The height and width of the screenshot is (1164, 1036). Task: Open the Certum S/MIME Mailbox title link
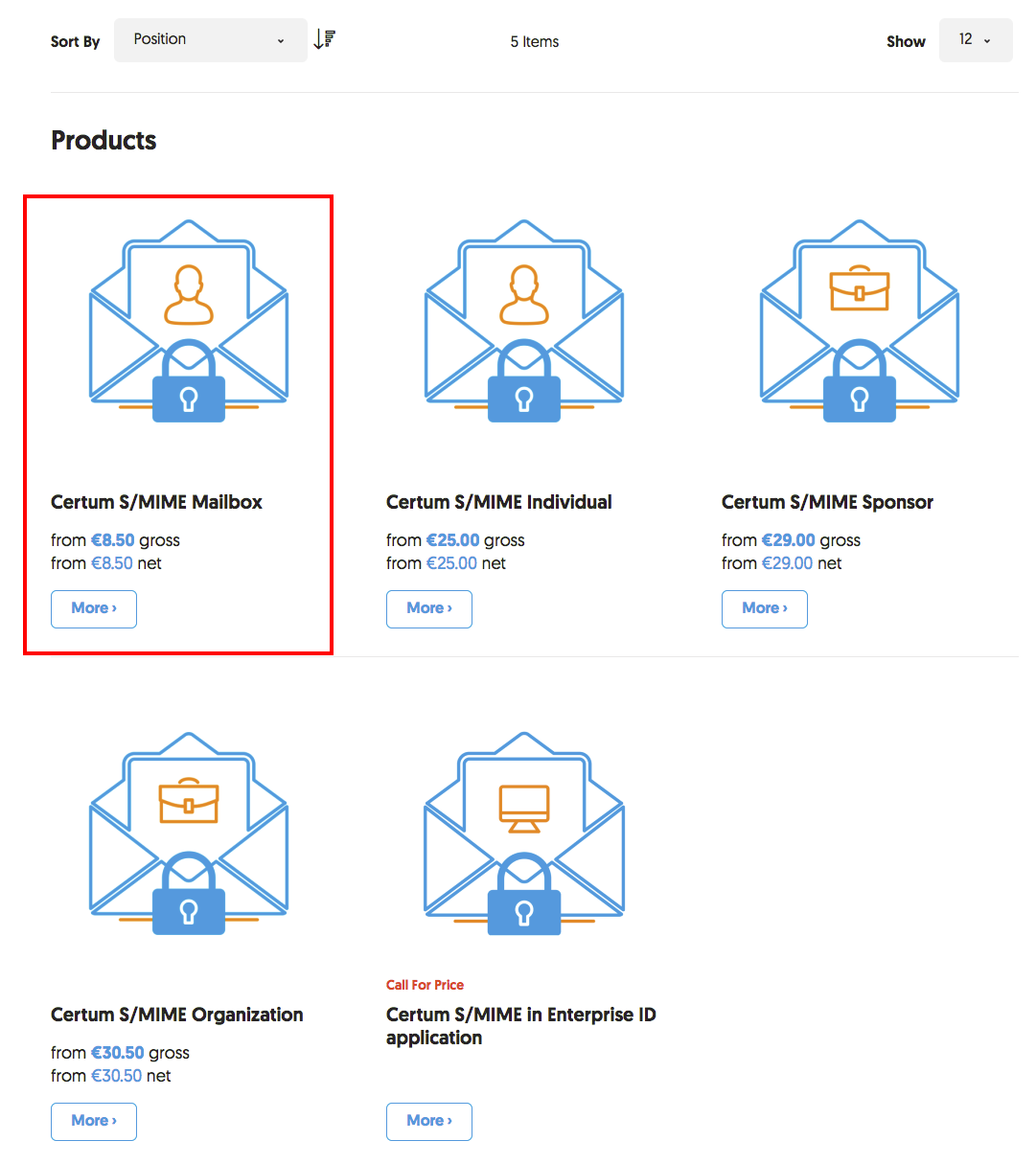click(156, 502)
